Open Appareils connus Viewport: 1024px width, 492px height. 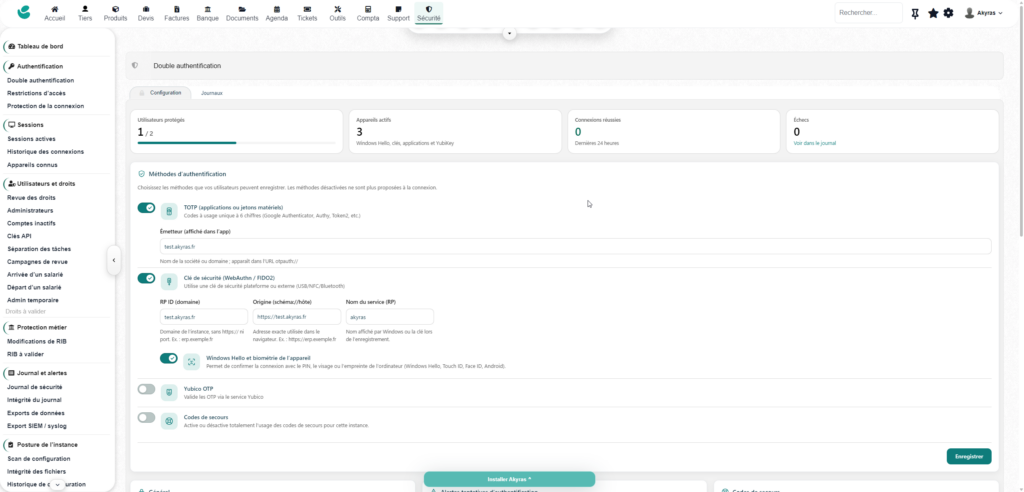[32, 165]
